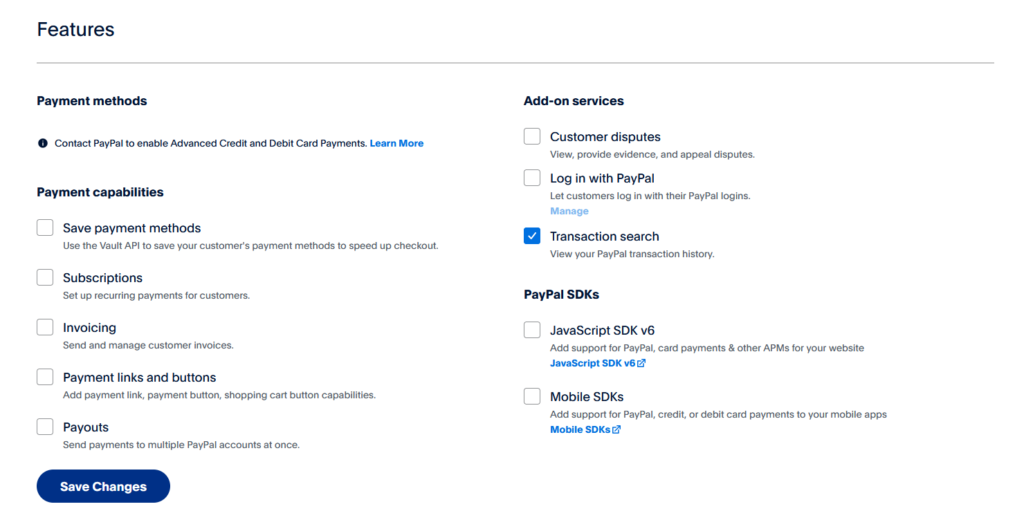This screenshot has height=520, width=1024.
Task: Tick the Subscriptions checkbox
Action: (x=45, y=278)
